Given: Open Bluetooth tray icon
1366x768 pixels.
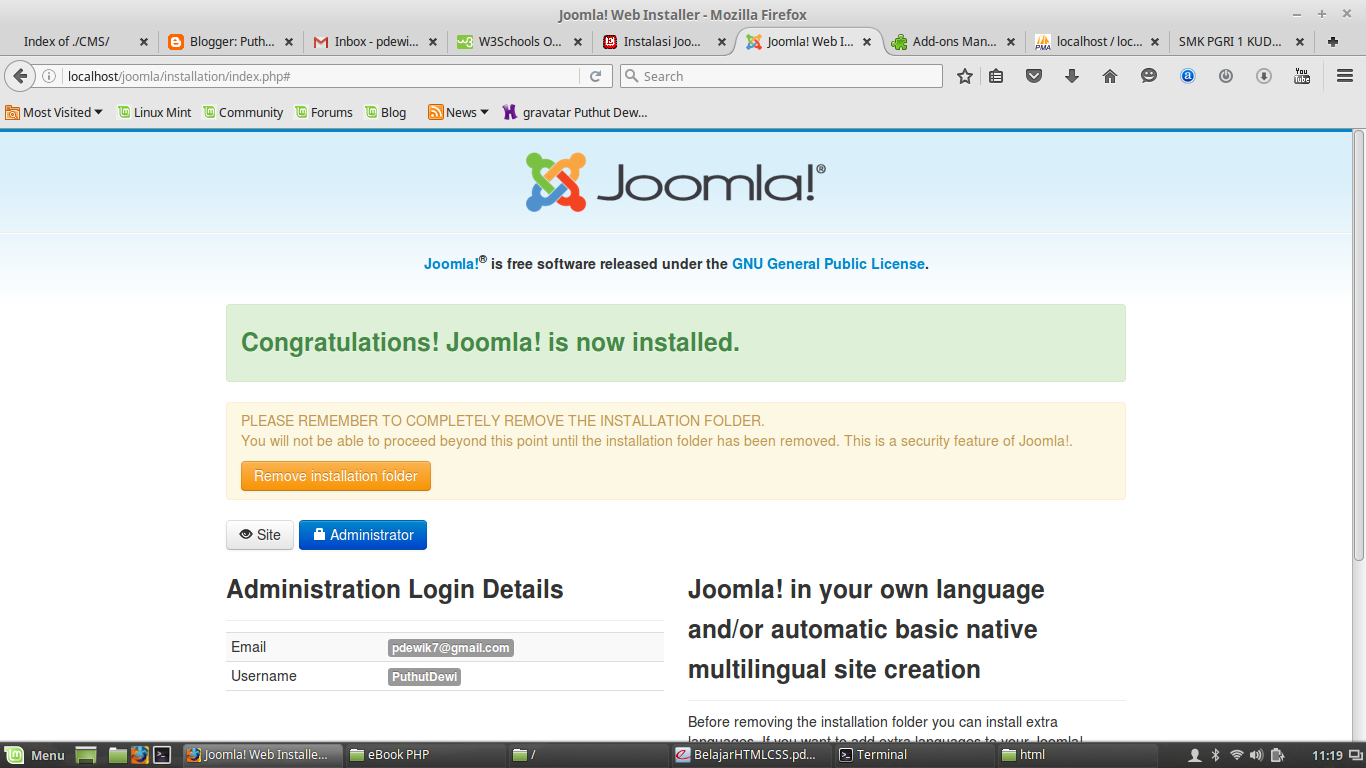Looking at the screenshot, I should pyautogui.click(x=1216, y=755).
